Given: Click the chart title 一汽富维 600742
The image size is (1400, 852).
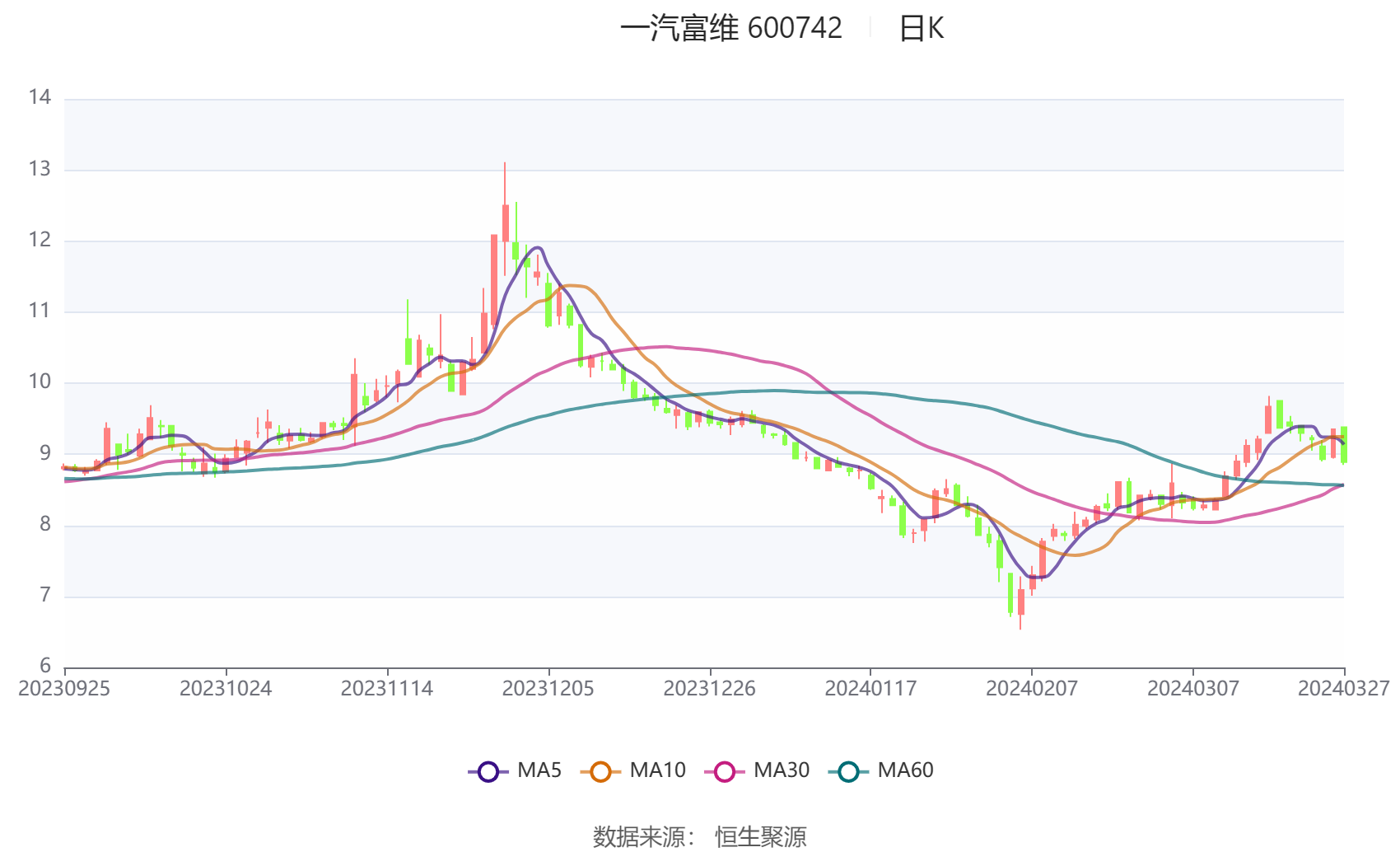Looking at the screenshot, I should click(731, 29).
